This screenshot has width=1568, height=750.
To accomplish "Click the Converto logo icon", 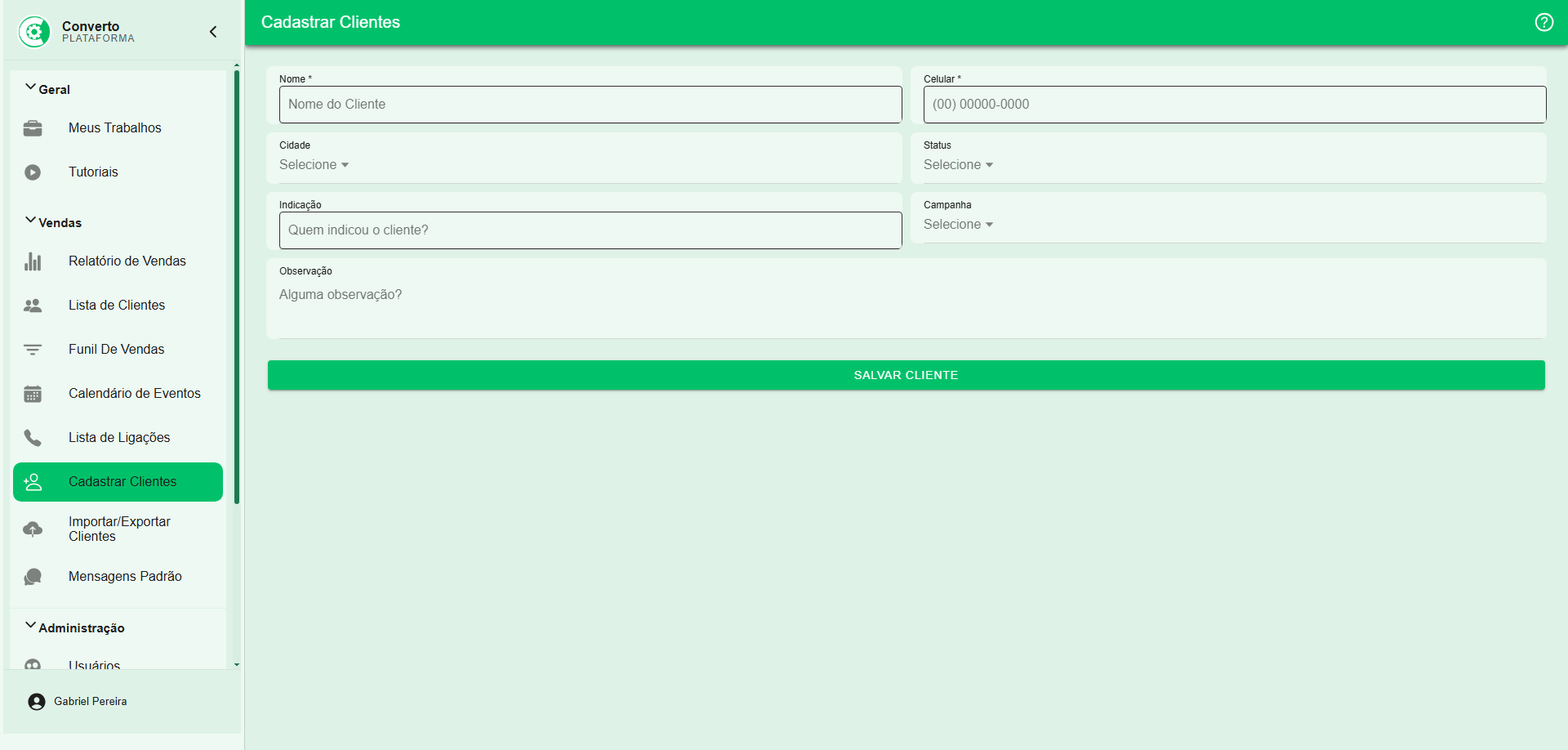I will [x=34, y=32].
